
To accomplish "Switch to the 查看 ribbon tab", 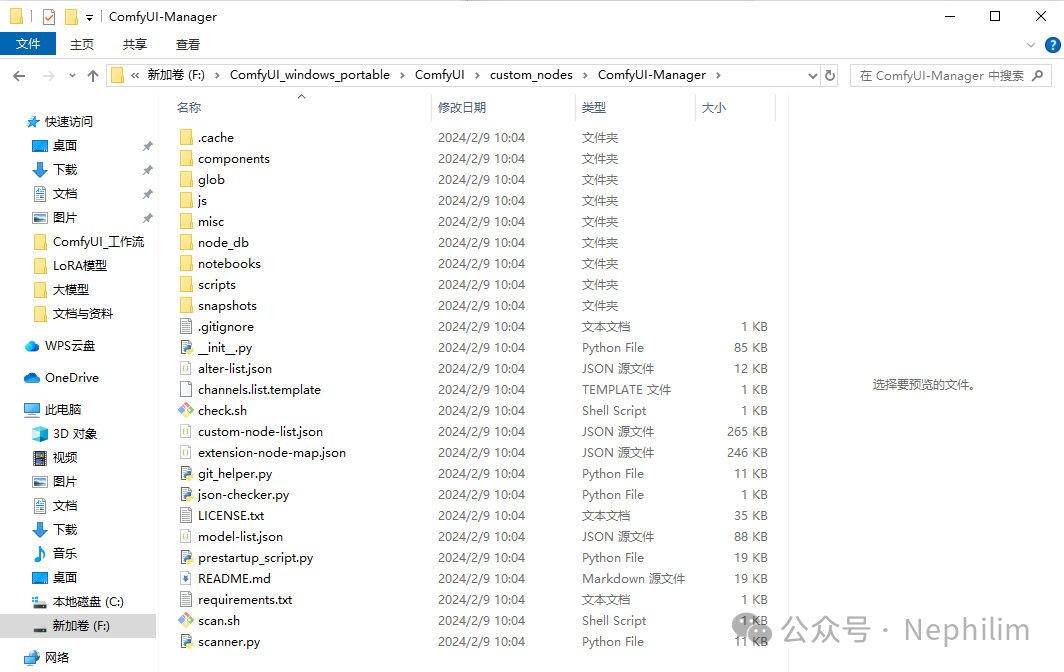I will (x=187, y=44).
